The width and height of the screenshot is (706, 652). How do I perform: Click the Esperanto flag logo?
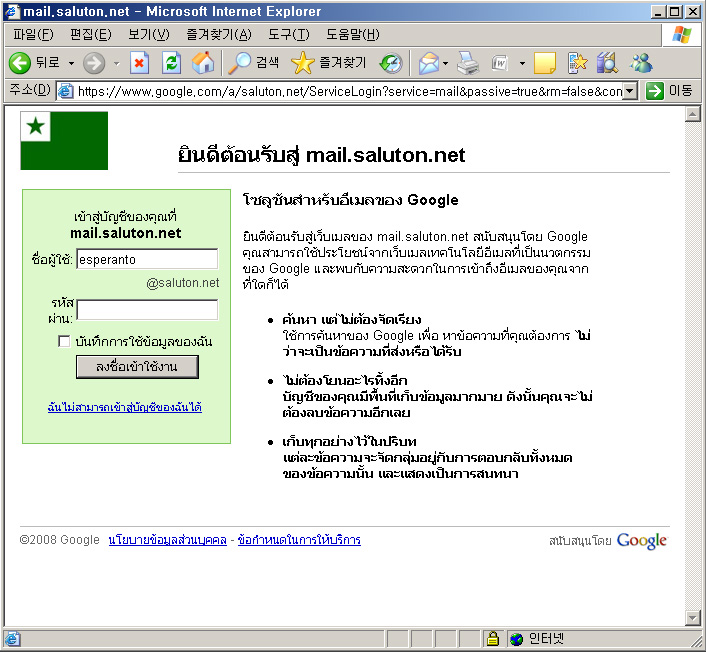click(64, 141)
